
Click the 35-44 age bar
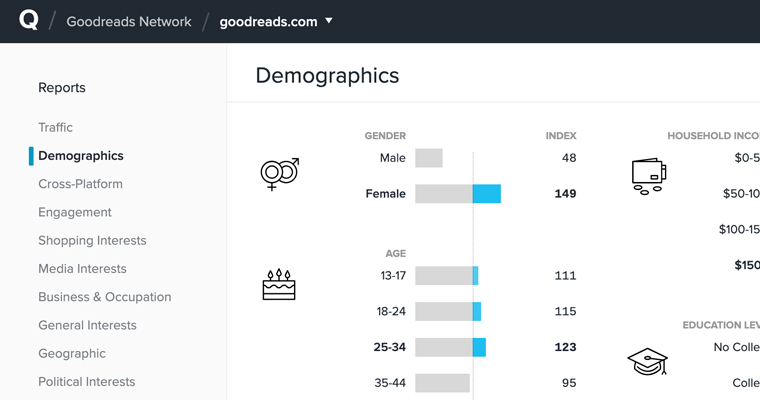click(x=443, y=383)
